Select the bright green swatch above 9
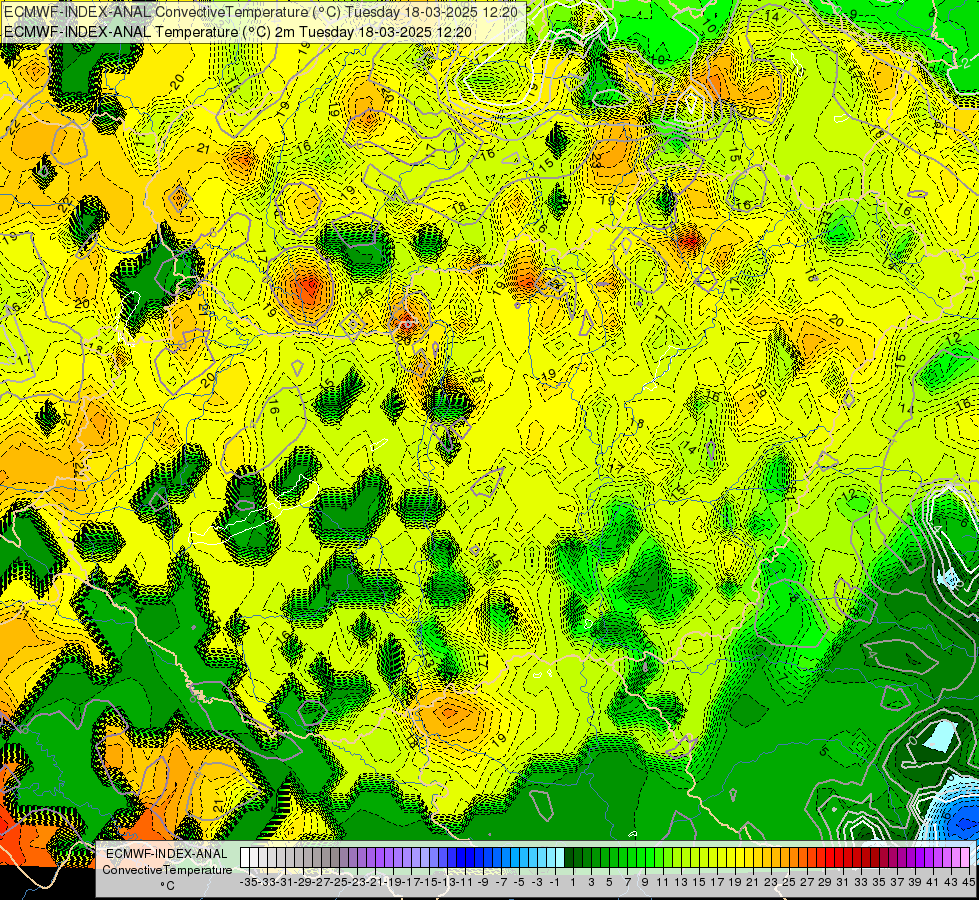The height and width of the screenshot is (900, 979). point(641,858)
